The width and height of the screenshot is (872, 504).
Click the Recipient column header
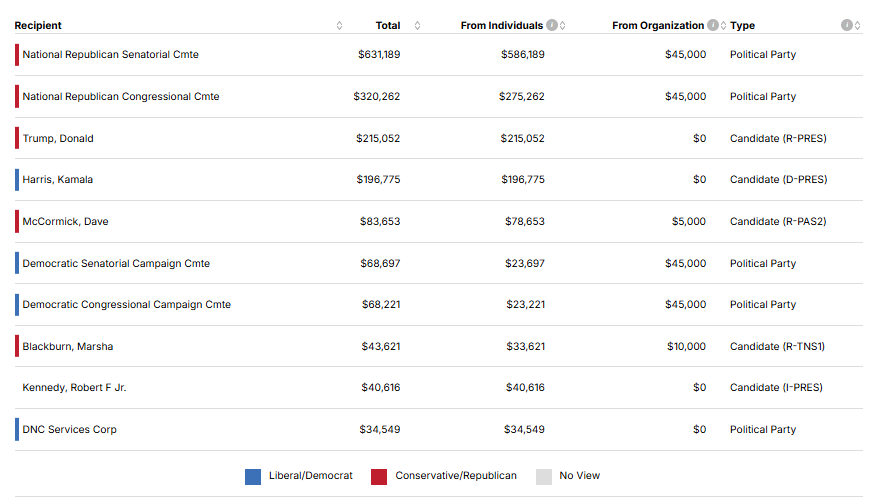38,26
